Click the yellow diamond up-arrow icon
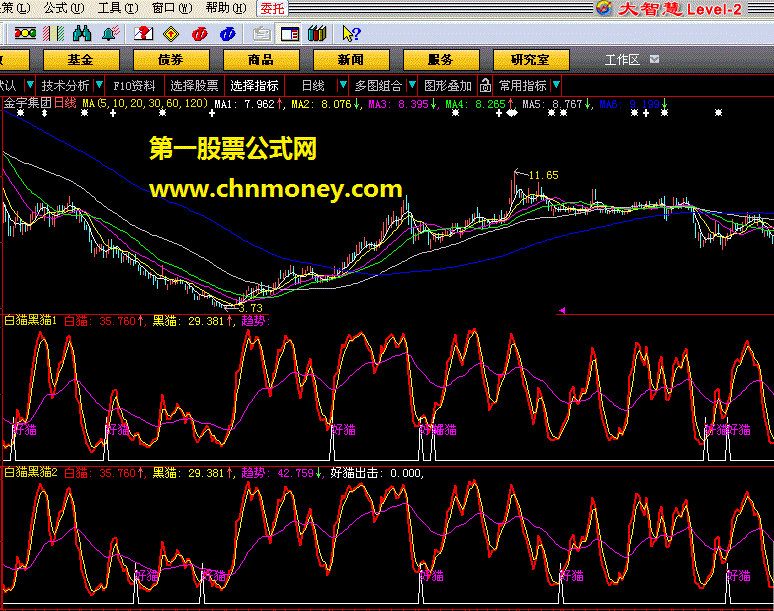 click(171, 34)
